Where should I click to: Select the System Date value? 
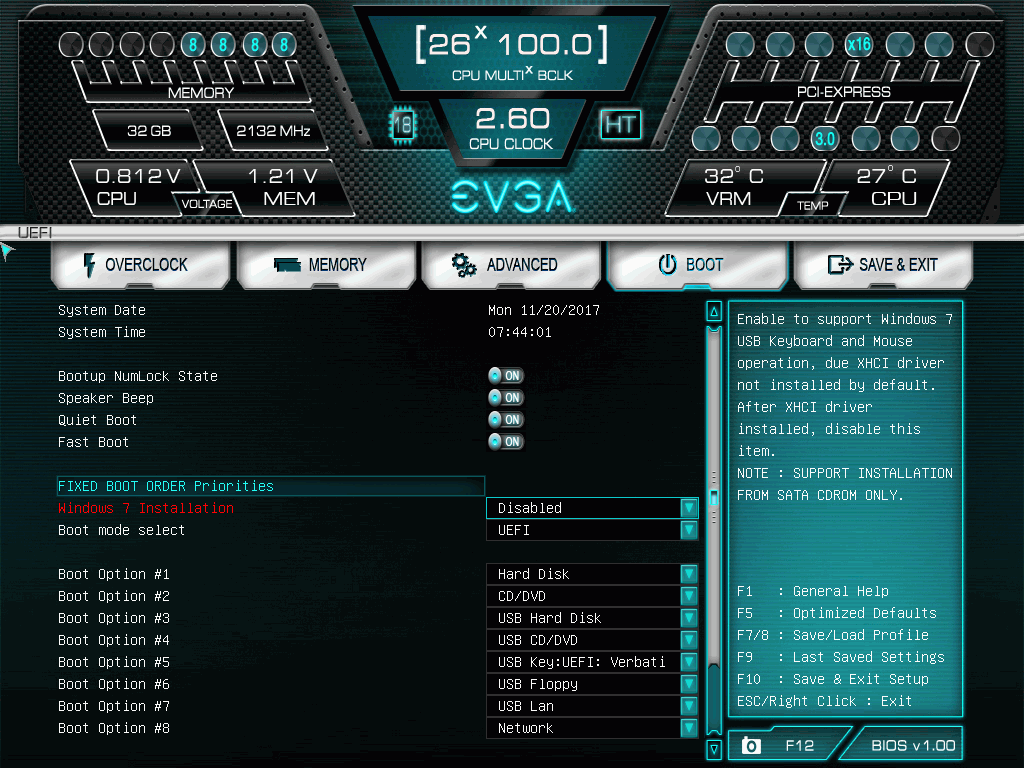pos(544,310)
